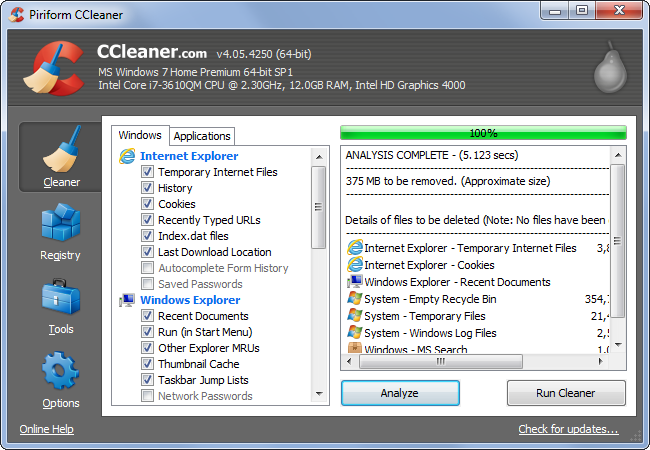The height and width of the screenshot is (450, 650).
Task: Open the Options gear icon
Action: click(x=61, y=370)
